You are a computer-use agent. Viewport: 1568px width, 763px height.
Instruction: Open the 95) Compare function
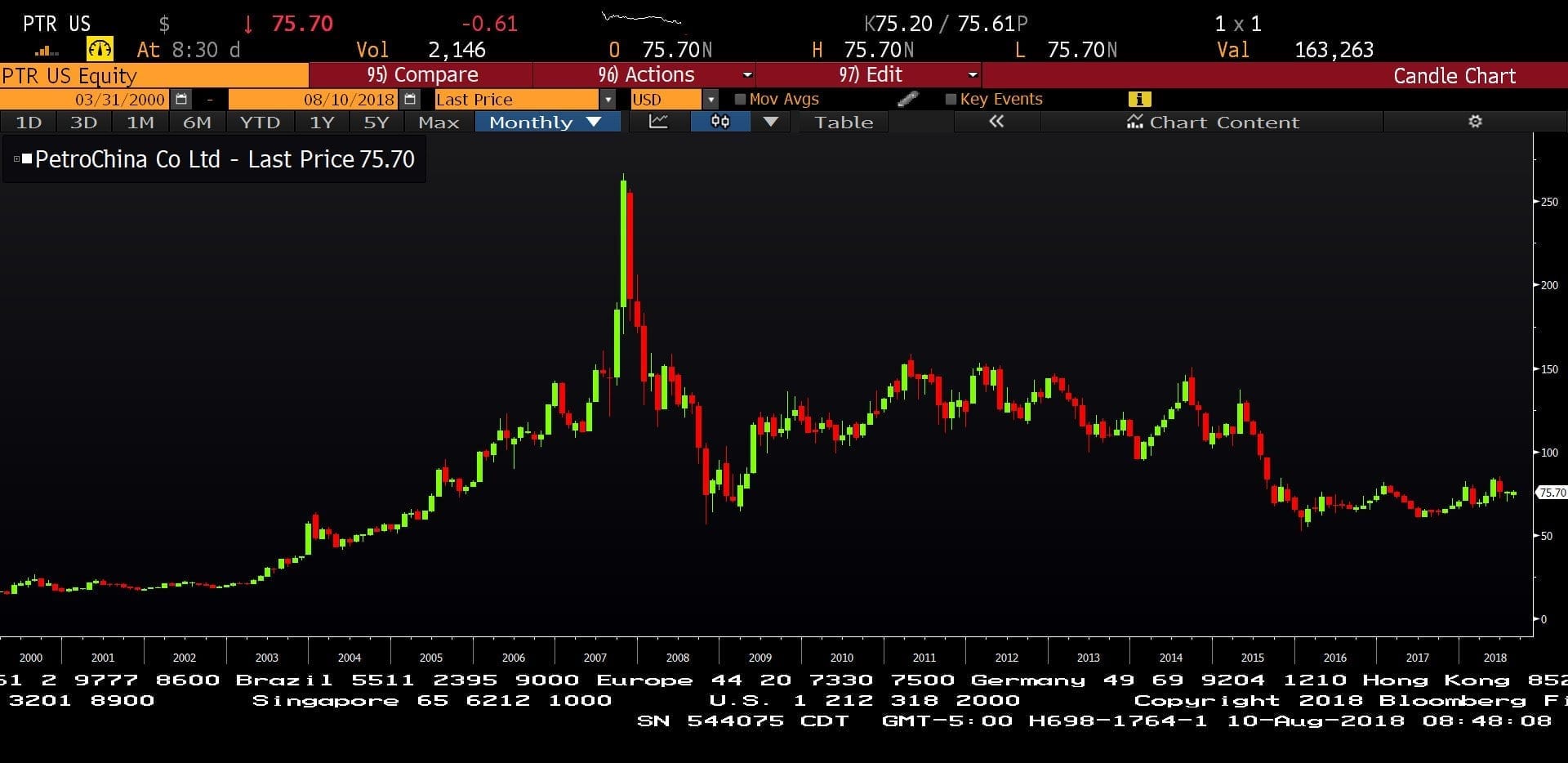click(x=421, y=75)
